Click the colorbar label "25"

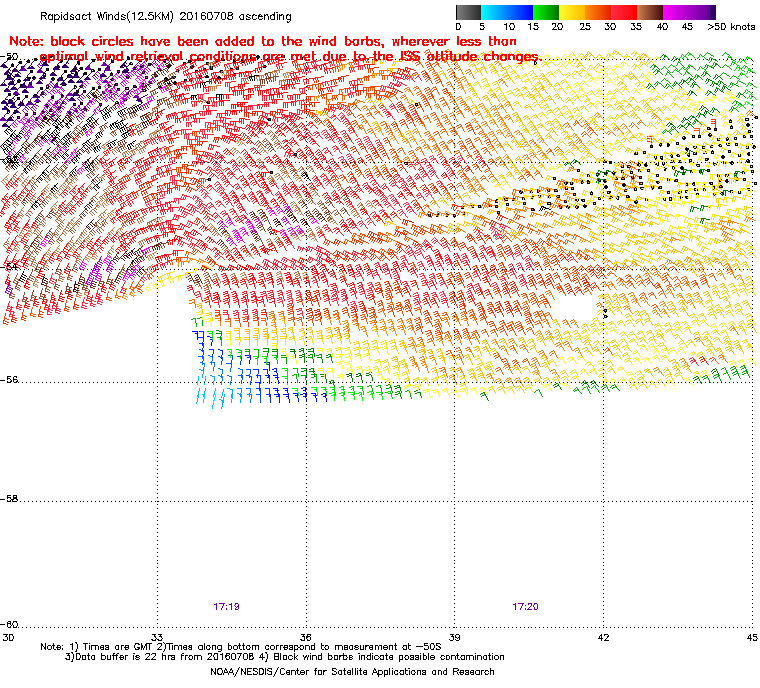(585, 27)
